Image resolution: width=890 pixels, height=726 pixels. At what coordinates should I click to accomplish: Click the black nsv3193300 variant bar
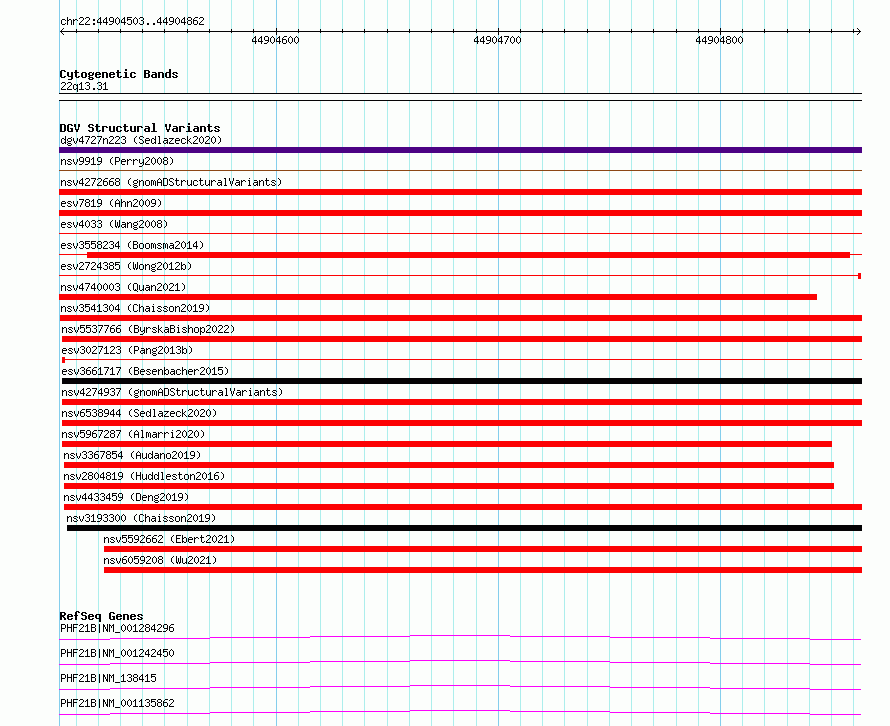(x=464, y=528)
